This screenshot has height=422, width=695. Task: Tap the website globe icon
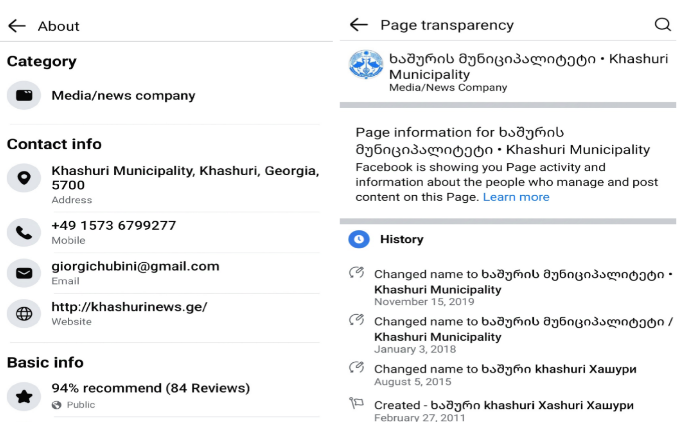pos(24,313)
